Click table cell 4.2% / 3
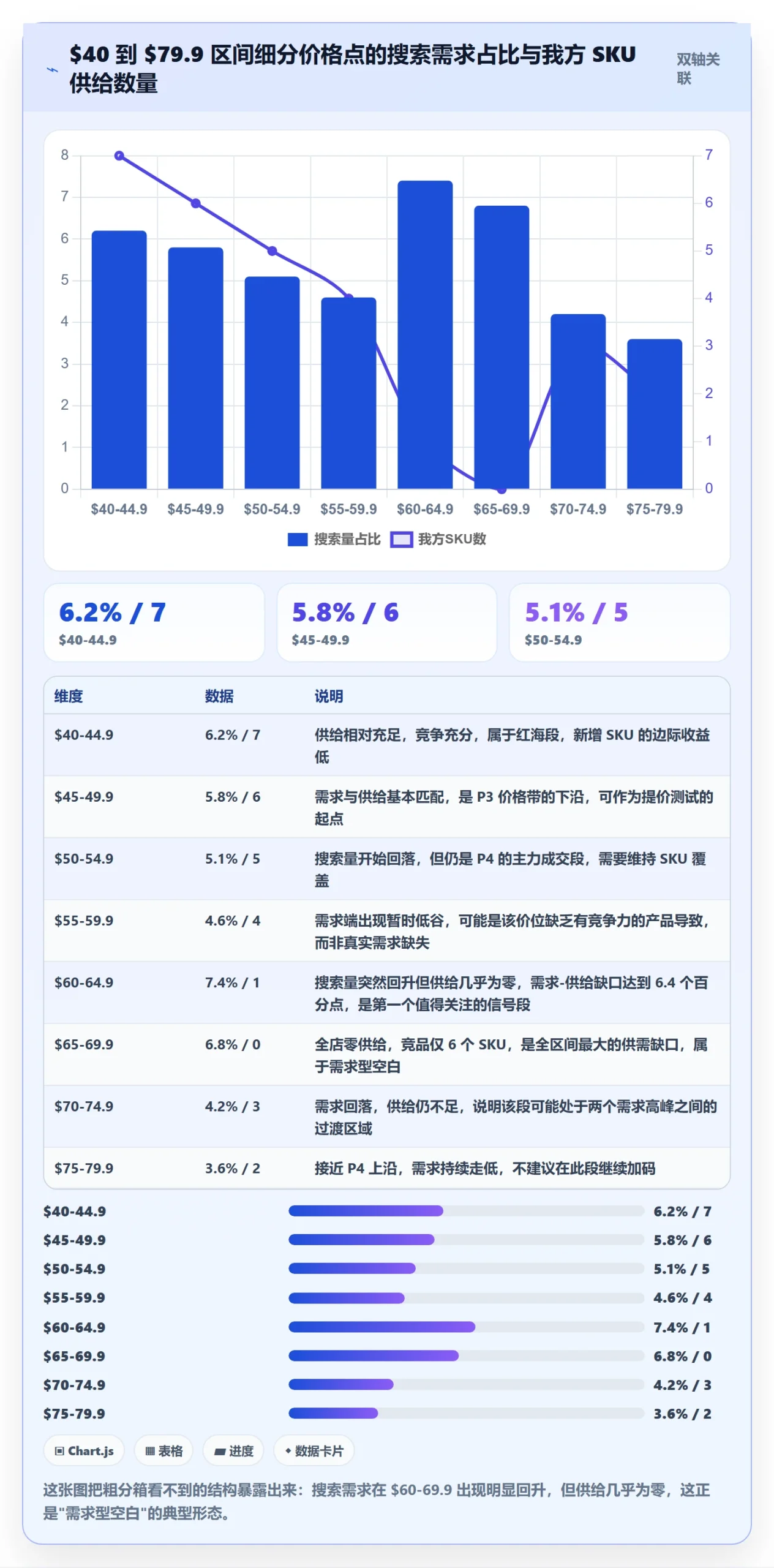 point(233,1106)
